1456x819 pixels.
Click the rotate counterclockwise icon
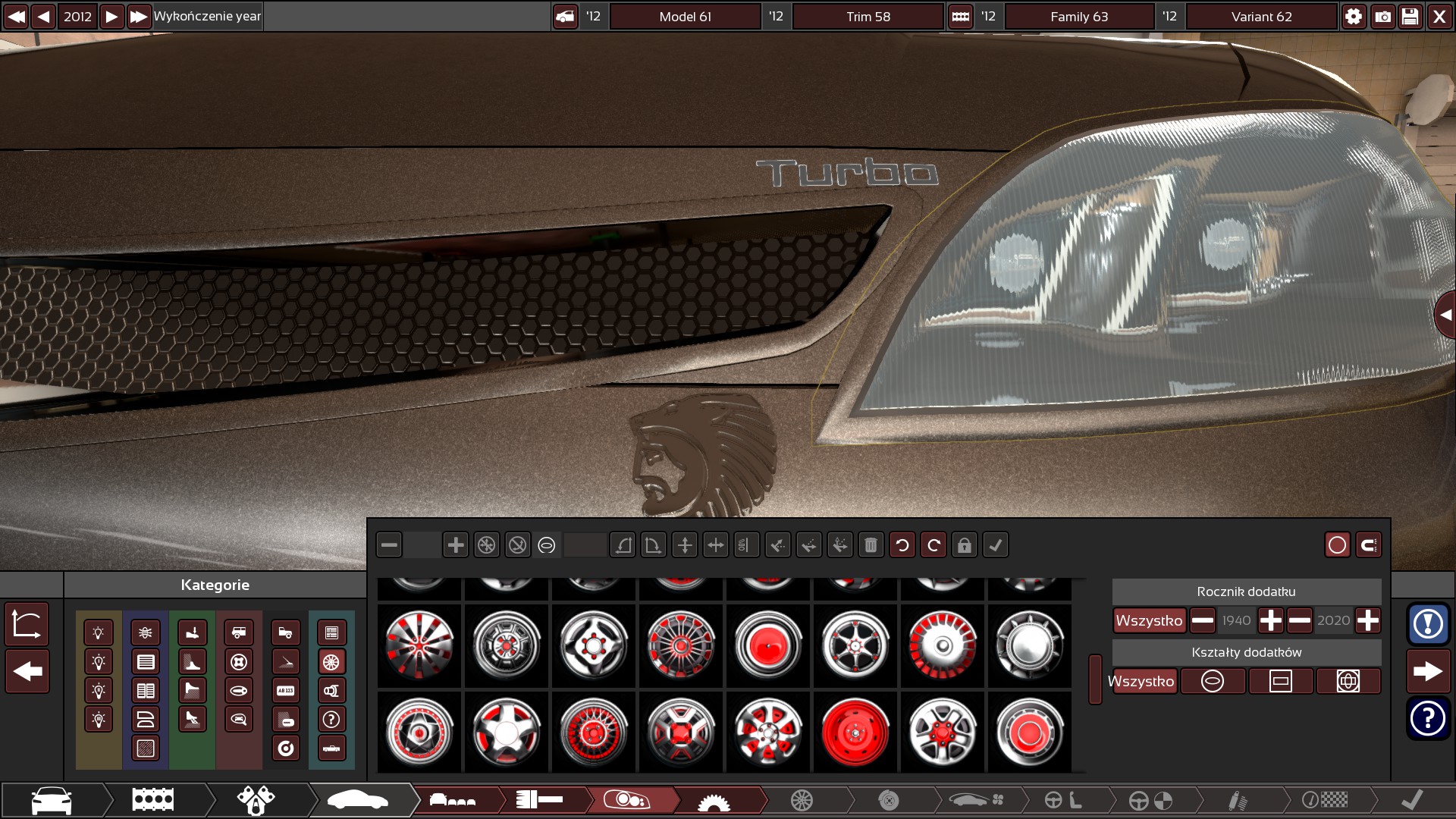click(x=902, y=545)
